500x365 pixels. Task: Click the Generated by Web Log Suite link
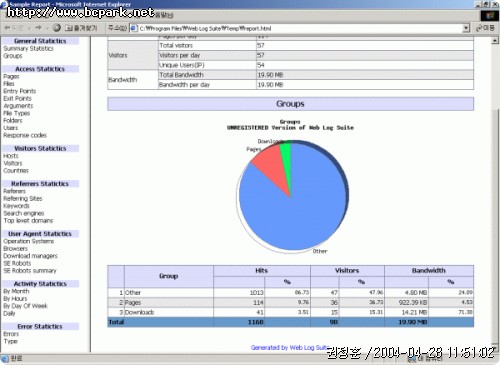click(290, 348)
